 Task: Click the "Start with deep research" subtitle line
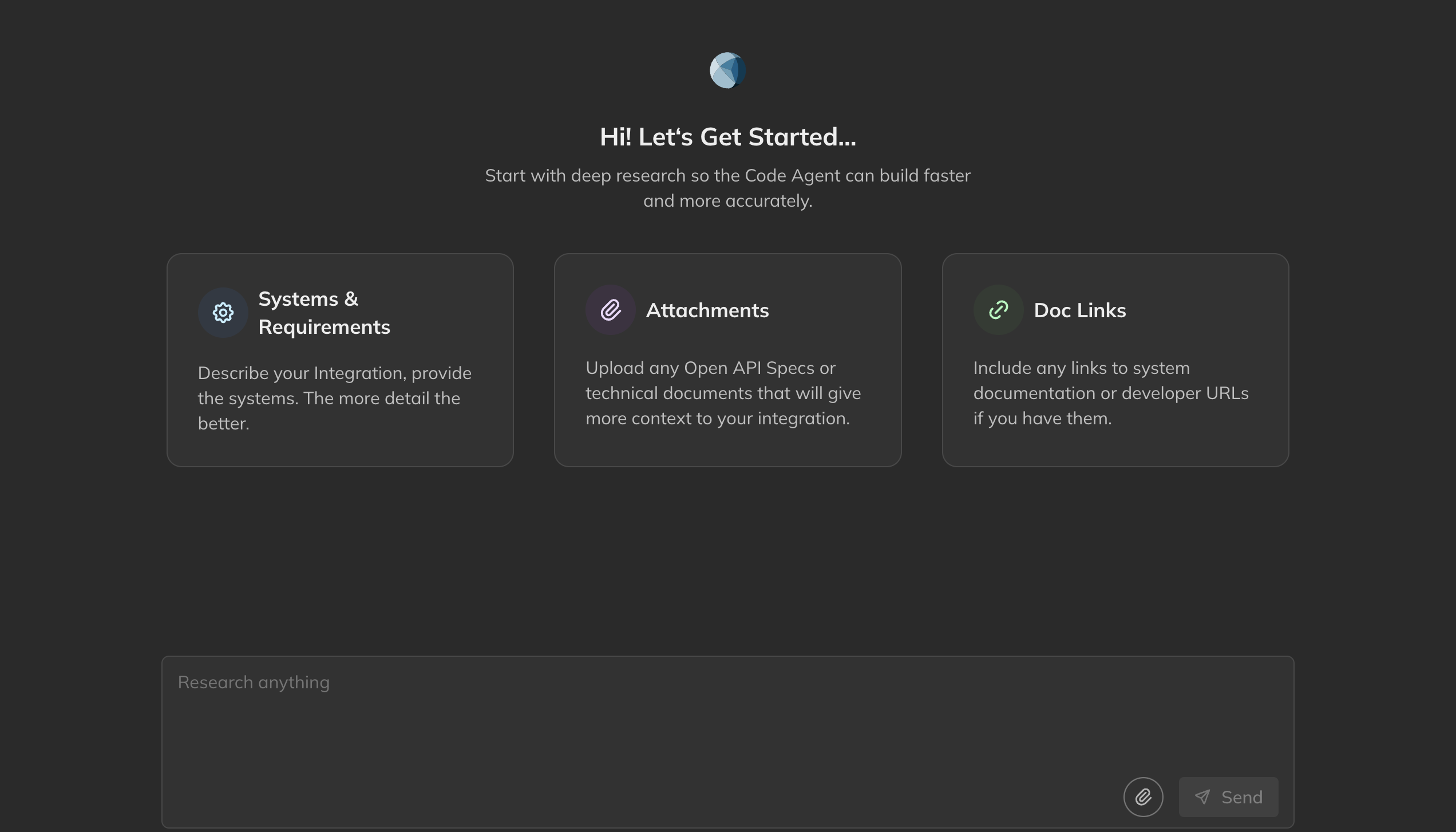click(727, 176)
